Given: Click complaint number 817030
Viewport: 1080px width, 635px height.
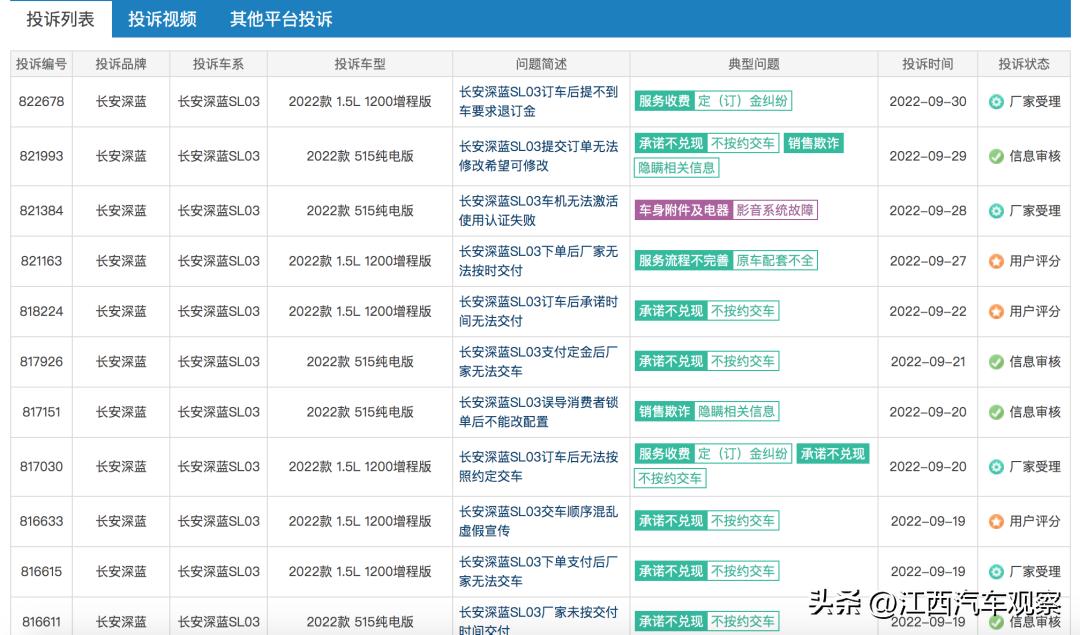Looking at the screenshot, I should tap(40, 466).
